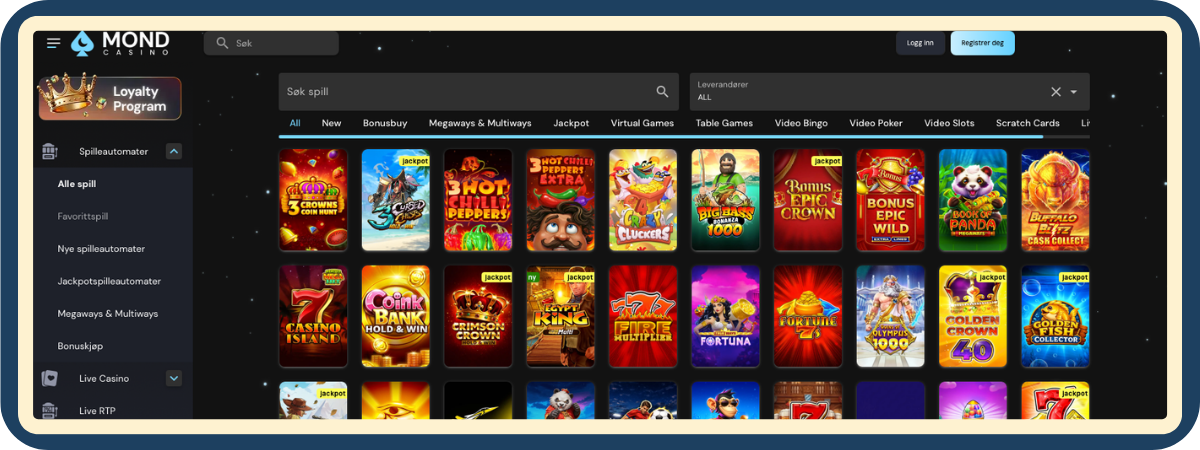Clear the Leverandører selection with X icon
Viewport: 1200px width, 450px height.
coord(1055,91)
